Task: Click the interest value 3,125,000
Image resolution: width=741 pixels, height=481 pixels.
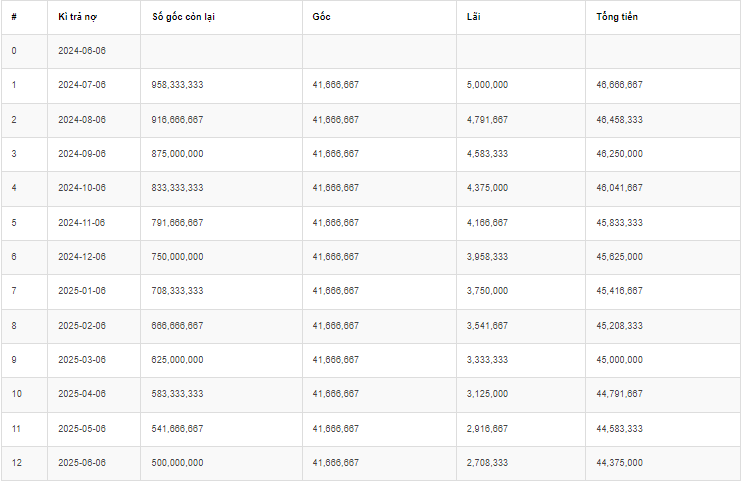Action: tap(487, 394)
